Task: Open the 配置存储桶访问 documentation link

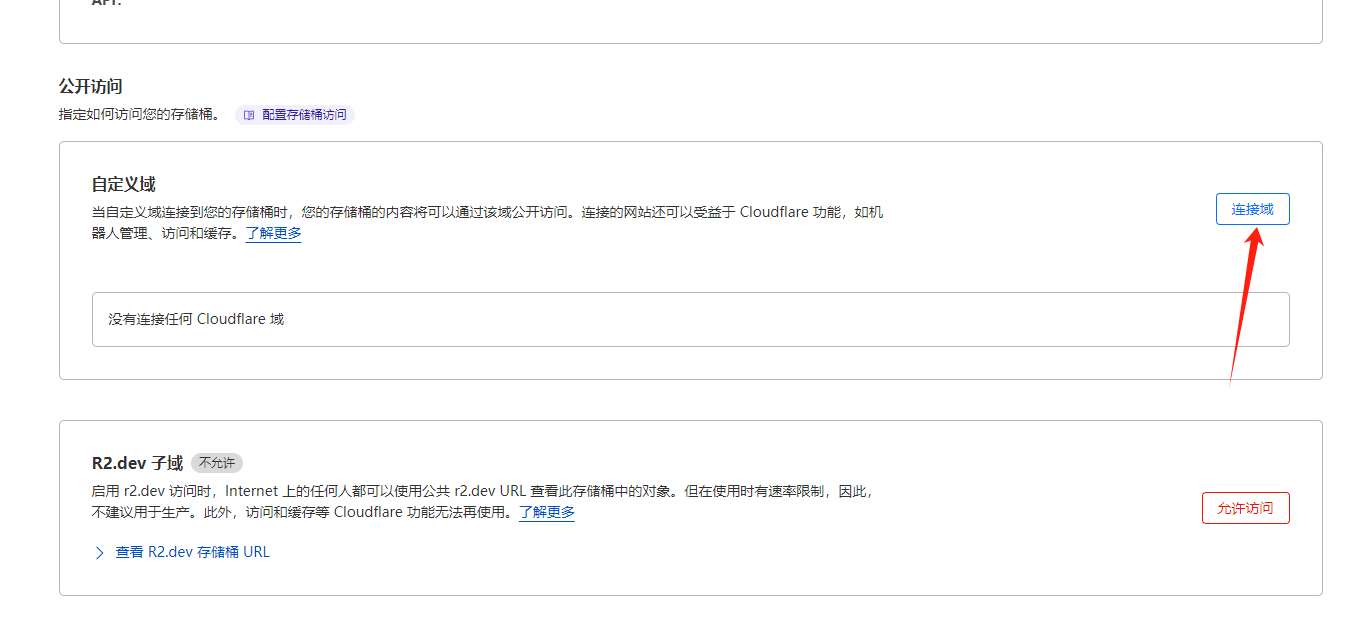Action: coord(304,115)
